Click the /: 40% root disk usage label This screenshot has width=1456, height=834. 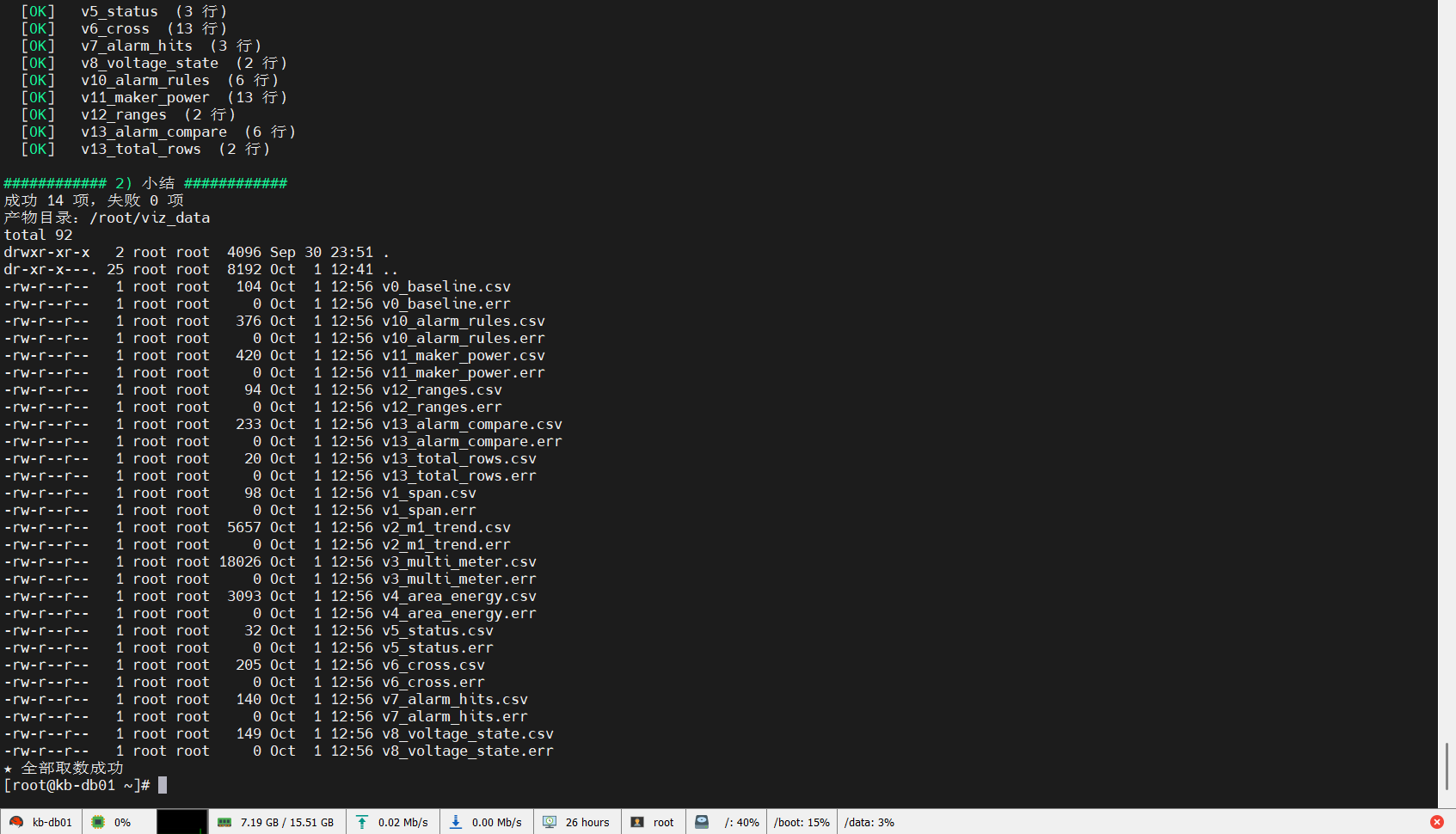[x=742, y=823]
